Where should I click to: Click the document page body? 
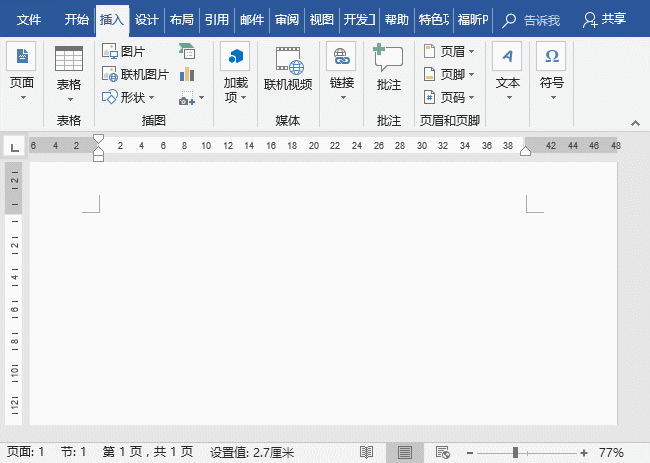tap(323, 293)
